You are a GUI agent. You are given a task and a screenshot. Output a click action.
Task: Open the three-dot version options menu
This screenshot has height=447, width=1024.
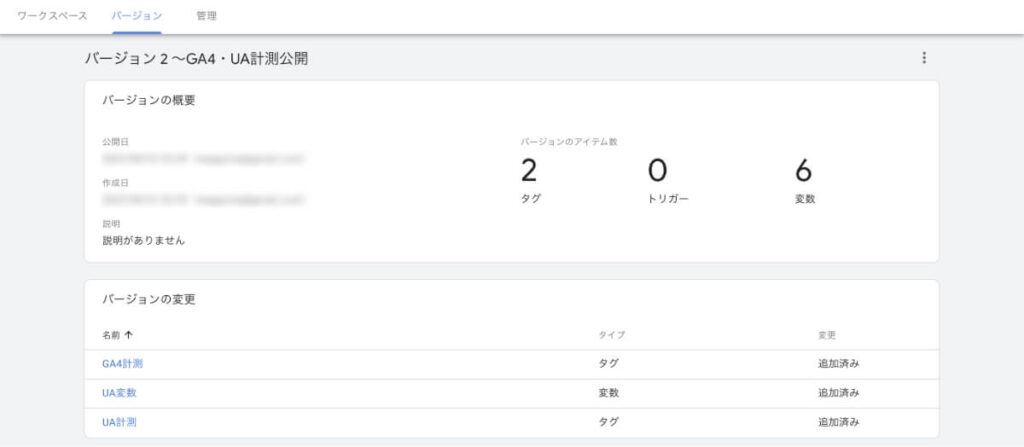click(x=924, y=59)
